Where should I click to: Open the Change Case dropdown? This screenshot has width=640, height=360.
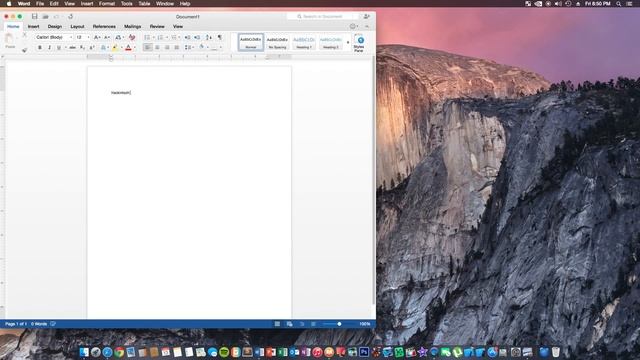click(119, 37)
